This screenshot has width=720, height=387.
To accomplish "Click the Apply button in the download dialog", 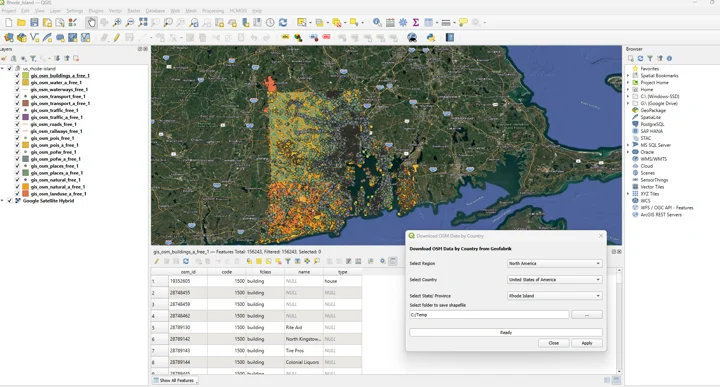I will (587, 343).
